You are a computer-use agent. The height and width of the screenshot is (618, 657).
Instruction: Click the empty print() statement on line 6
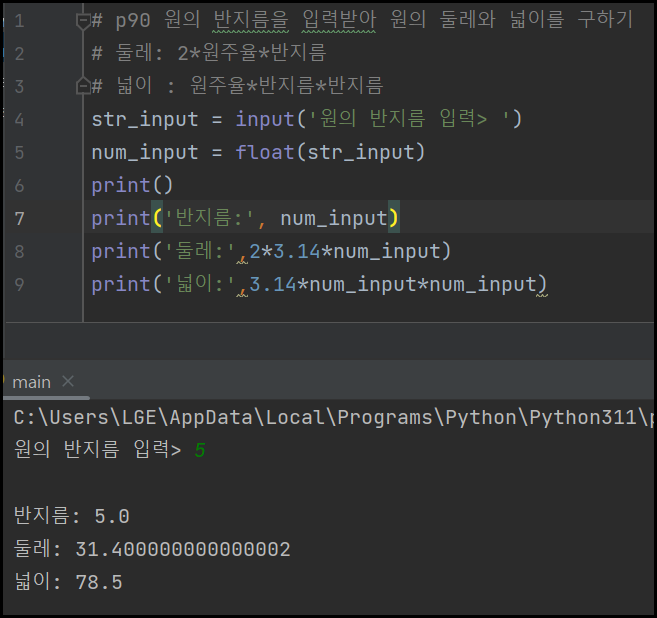[x=132, y=186]
